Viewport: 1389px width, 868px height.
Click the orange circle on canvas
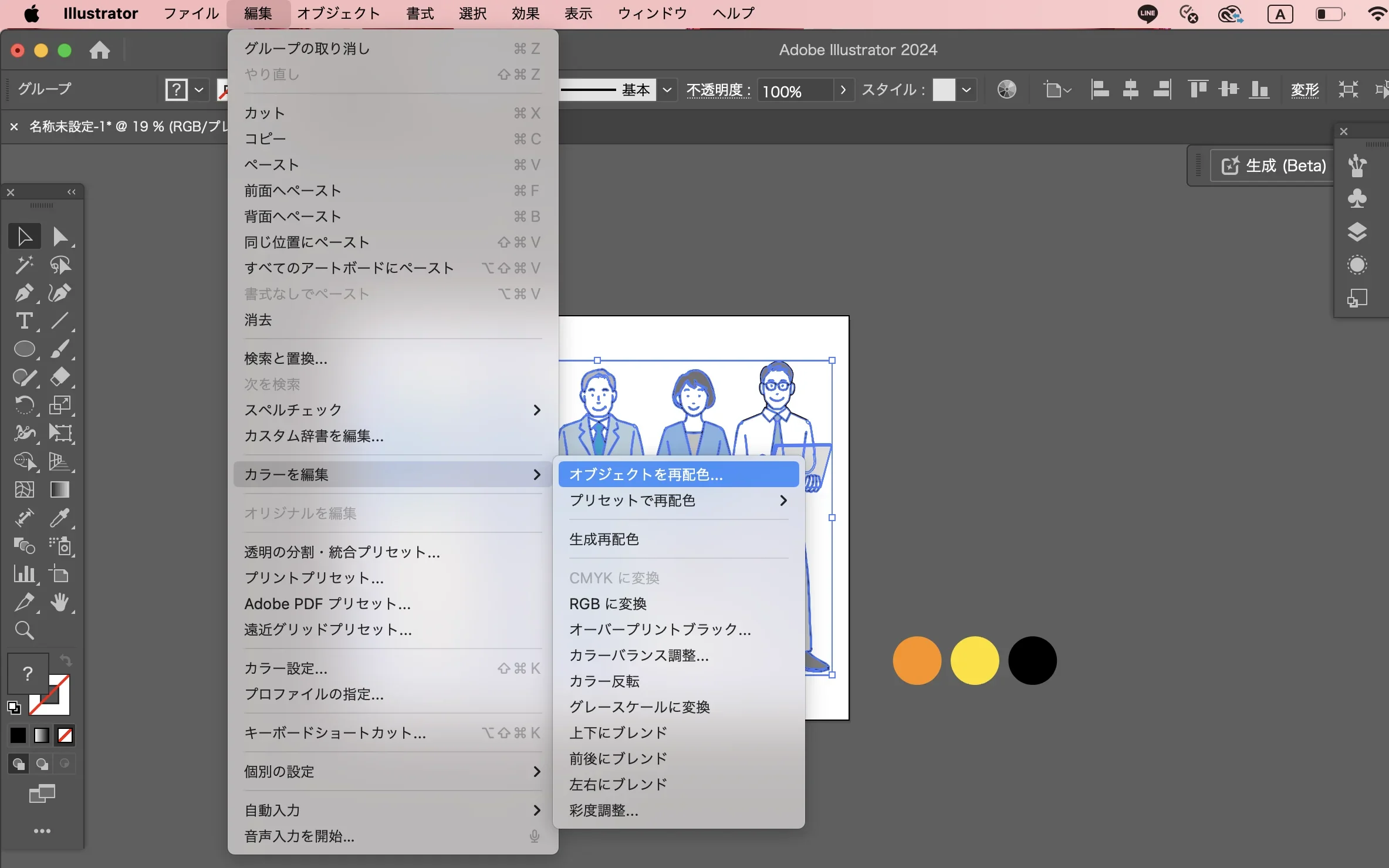tap(917, 660)
